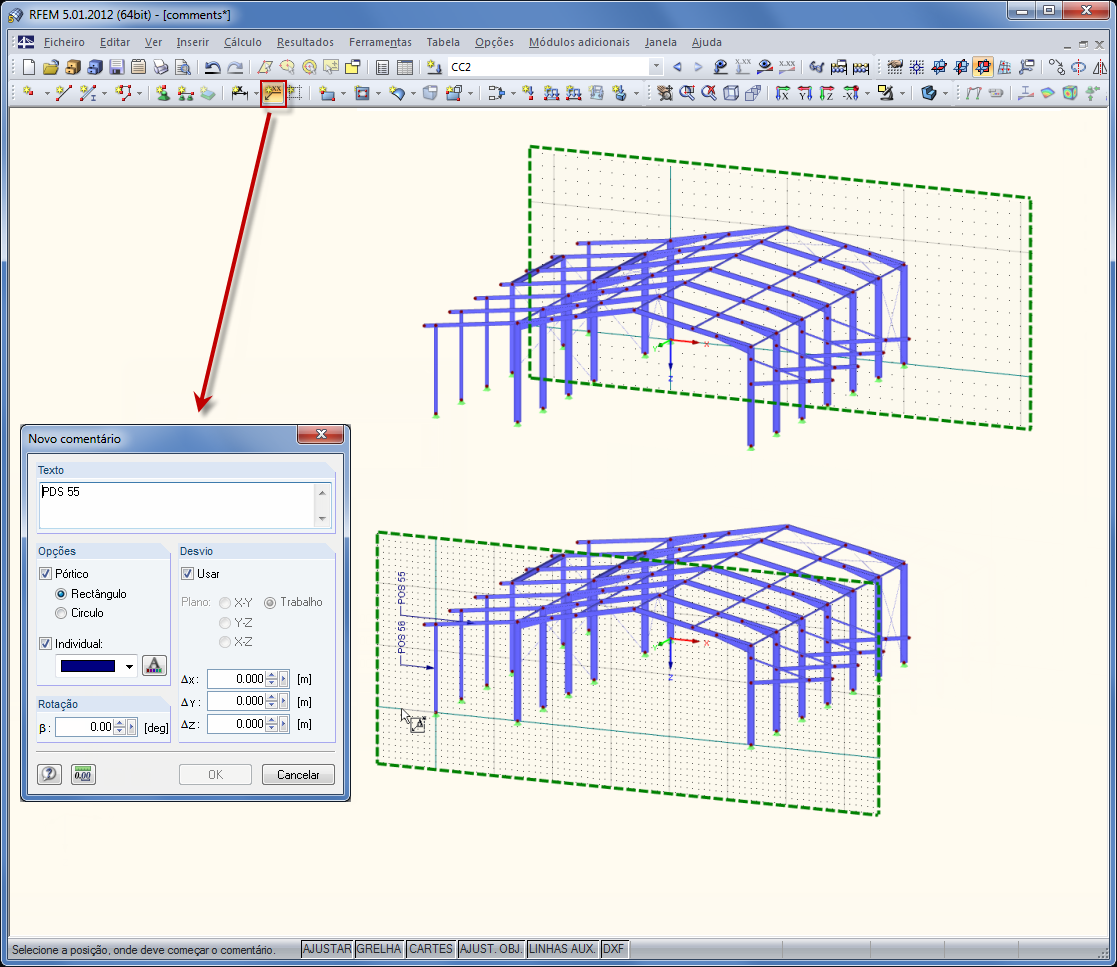The height and width of the screenshot is (967, 1117).
Task: Click the Δx offset arrow button
Action: [284, 679]
